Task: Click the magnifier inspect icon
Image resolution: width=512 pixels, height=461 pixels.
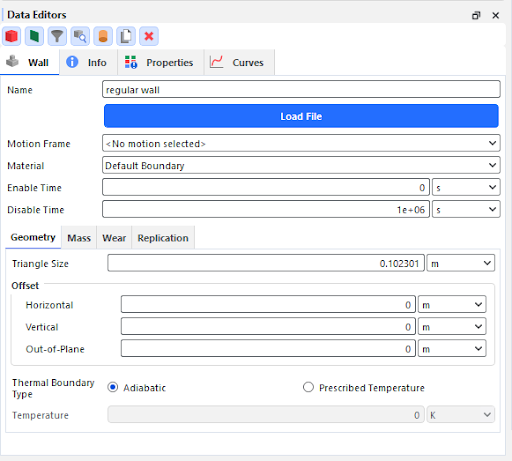Action: click(80, 36)
